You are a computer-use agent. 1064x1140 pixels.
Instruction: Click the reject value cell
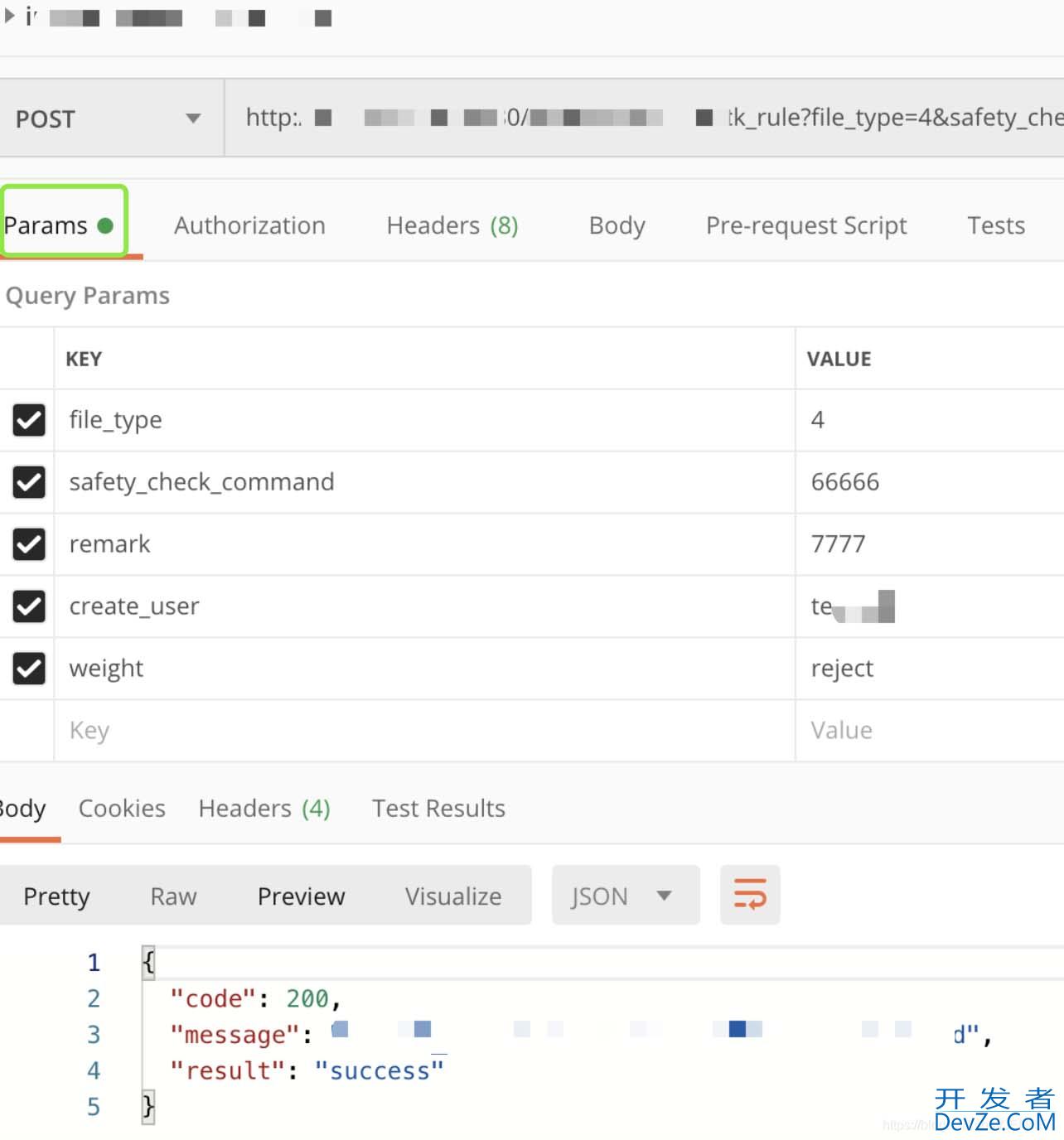tap(930, 669)
